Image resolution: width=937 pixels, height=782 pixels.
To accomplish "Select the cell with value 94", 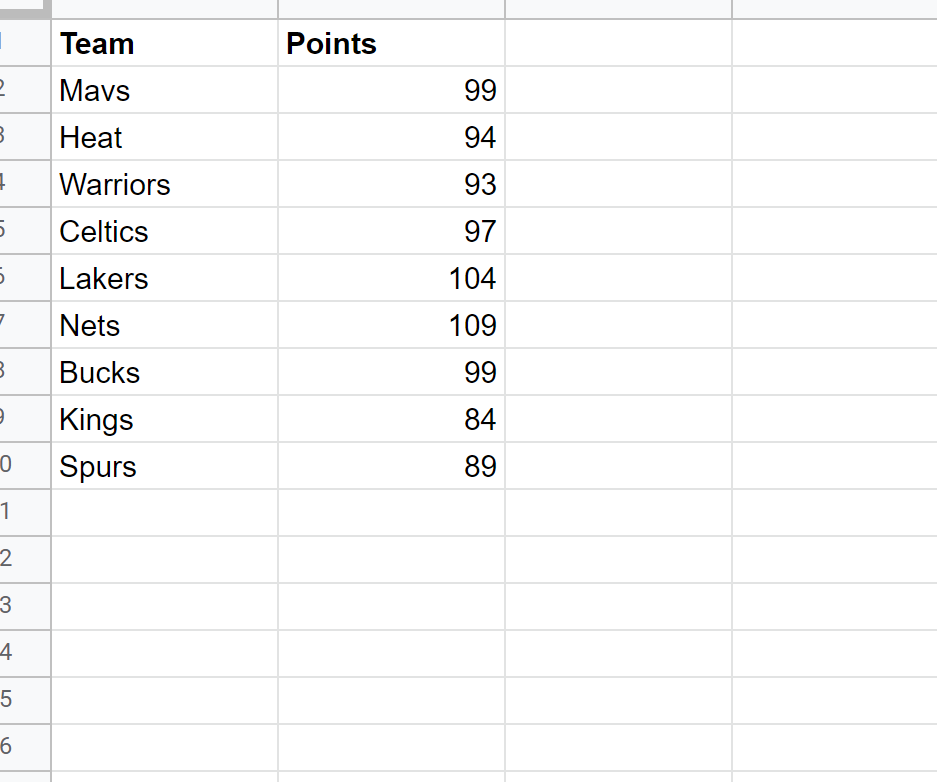I will pyautogui.click(x=391, y=138).
